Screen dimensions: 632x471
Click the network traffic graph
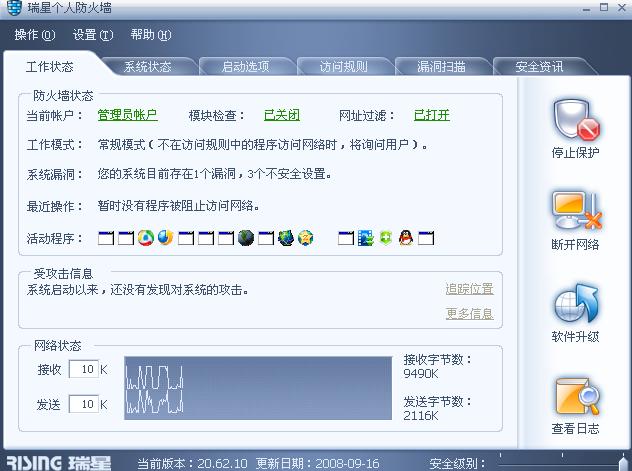point(258,388)
